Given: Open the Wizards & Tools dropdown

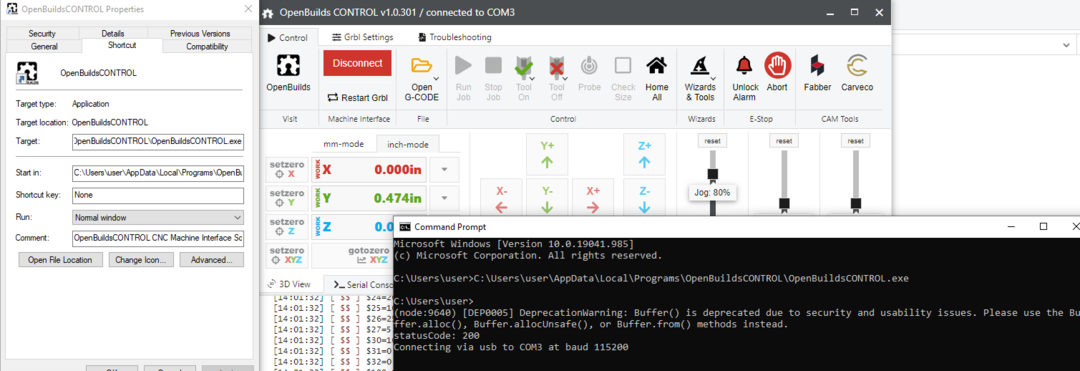Looking at the screenshot, I should (700, 76).
